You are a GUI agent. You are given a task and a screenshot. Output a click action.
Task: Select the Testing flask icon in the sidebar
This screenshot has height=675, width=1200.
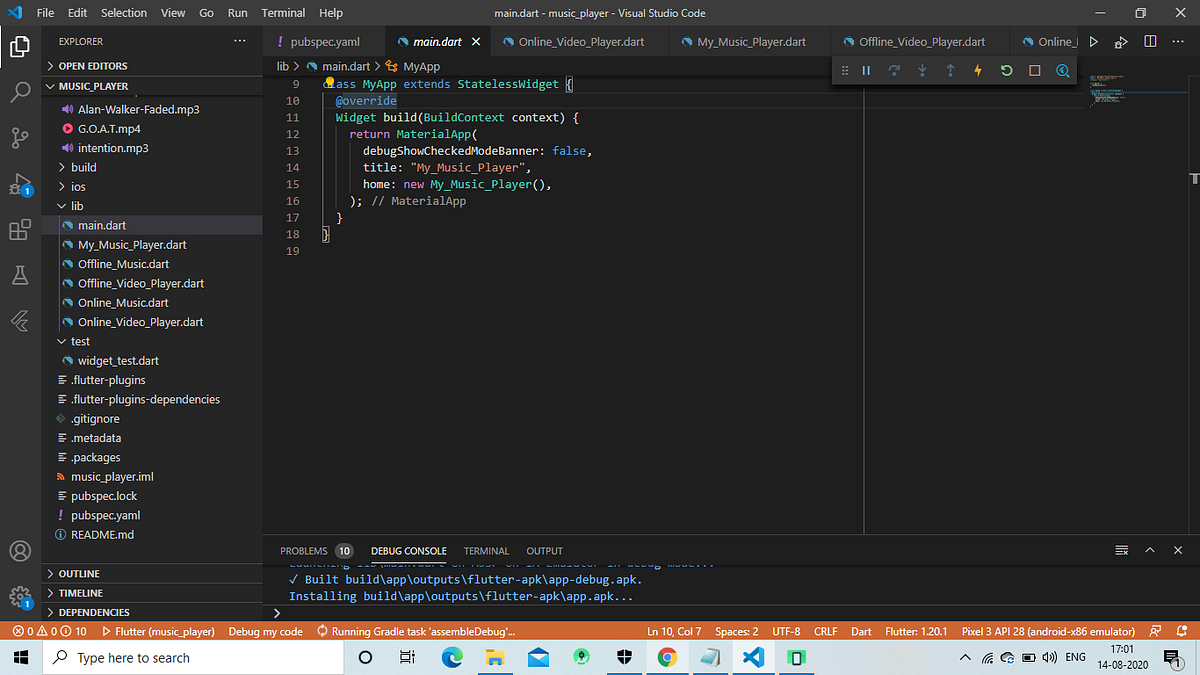(21, 275)
